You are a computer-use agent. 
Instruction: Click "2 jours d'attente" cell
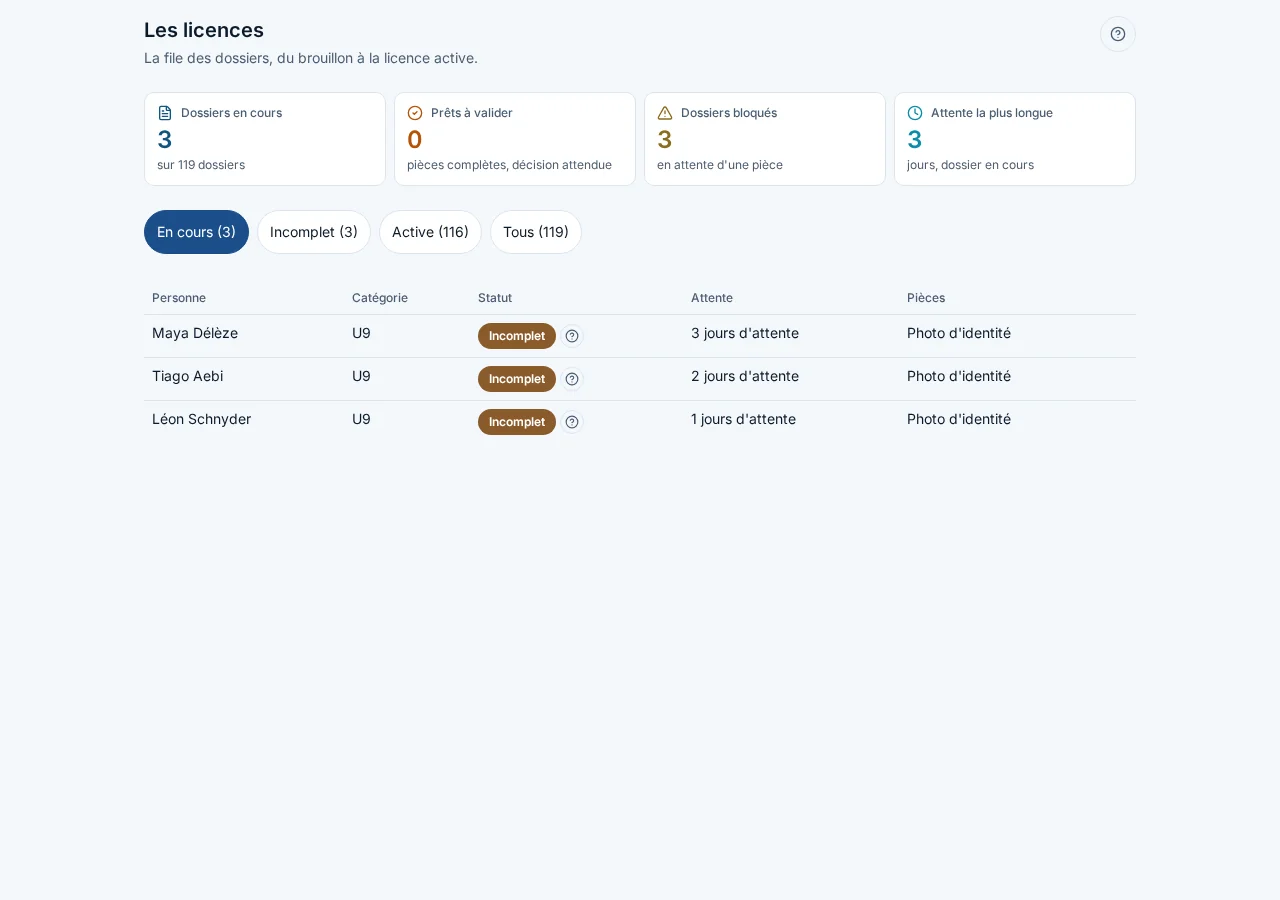[745, 376]
